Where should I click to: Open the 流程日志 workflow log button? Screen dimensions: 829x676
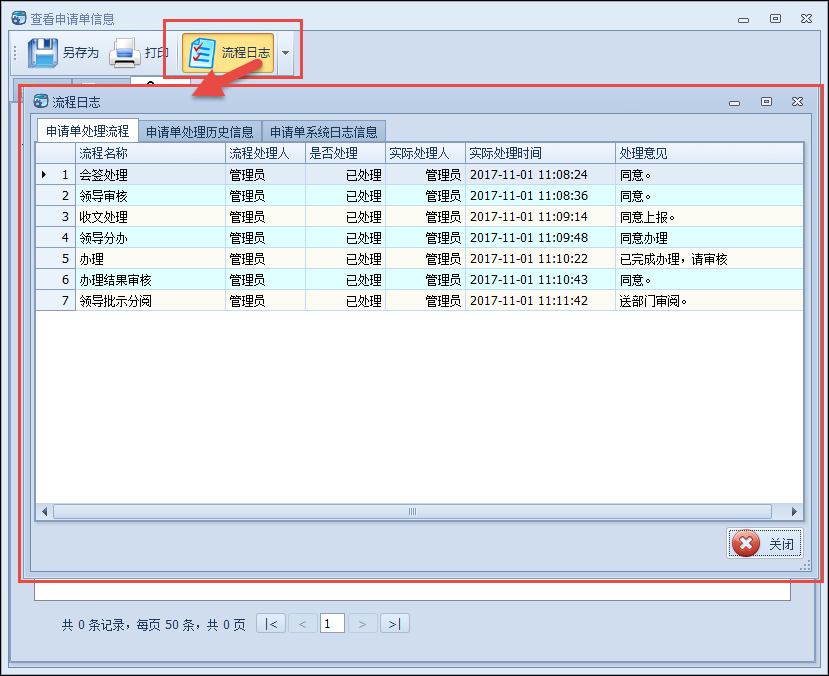[x=228, y=52]
